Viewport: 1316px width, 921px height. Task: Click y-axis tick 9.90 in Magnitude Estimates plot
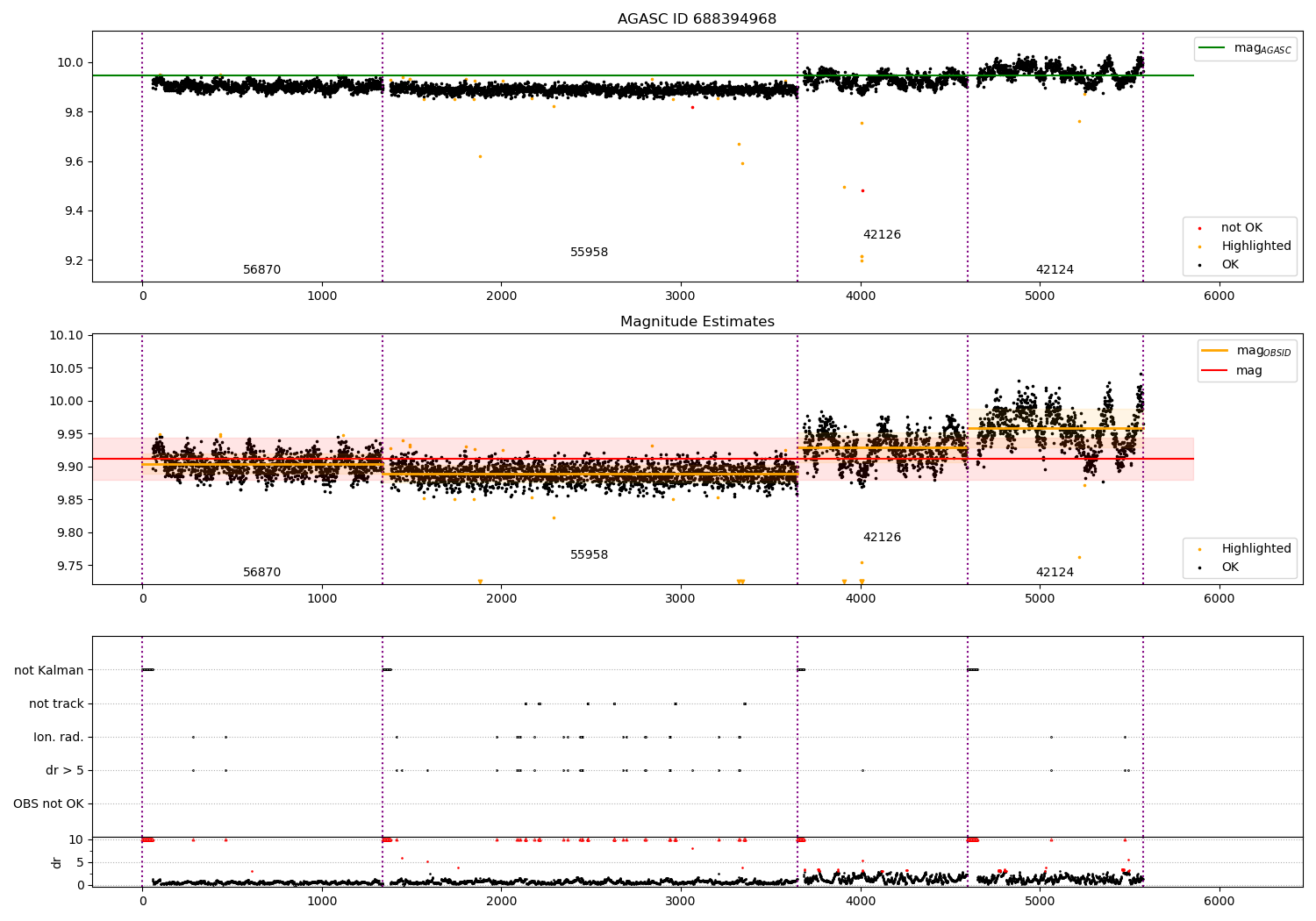click(70, 468)
